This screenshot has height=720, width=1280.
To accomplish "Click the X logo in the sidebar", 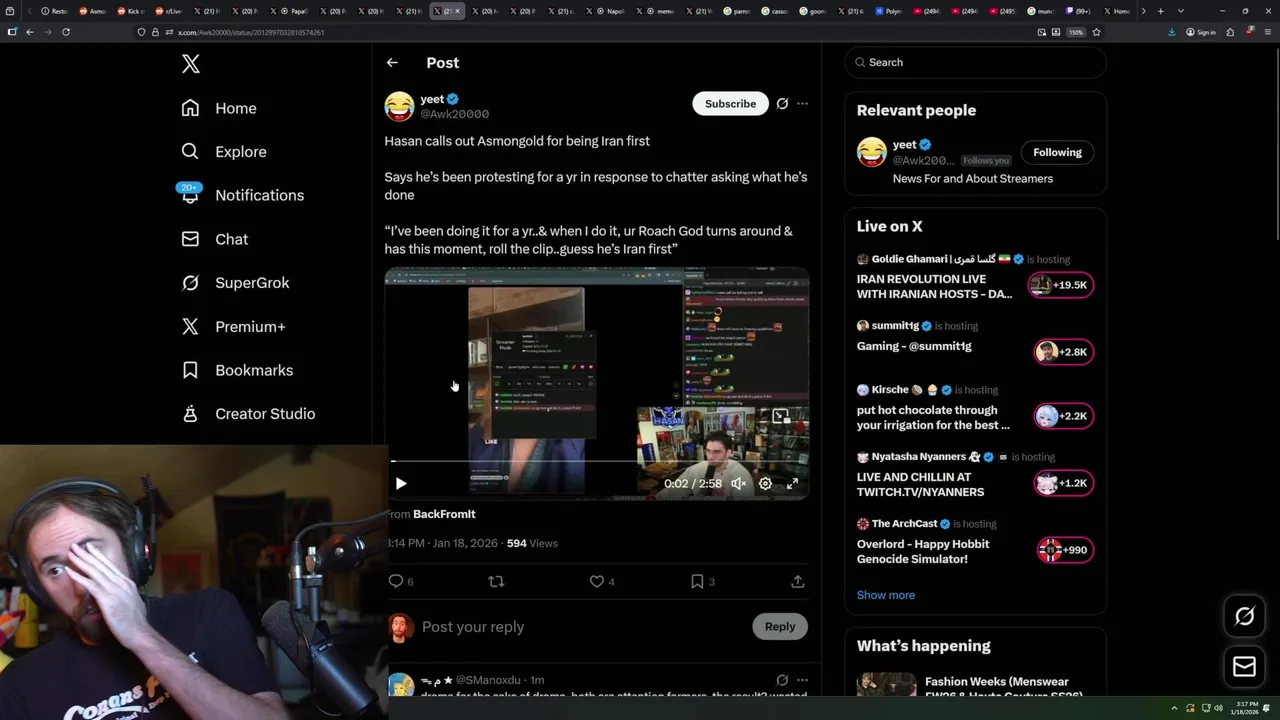I will pyautogui.click(x=191, y=65).
